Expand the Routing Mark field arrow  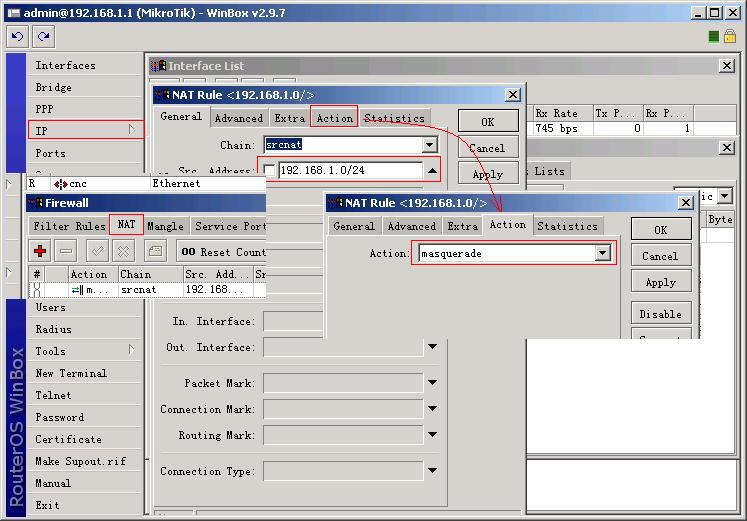pos(432,434)
